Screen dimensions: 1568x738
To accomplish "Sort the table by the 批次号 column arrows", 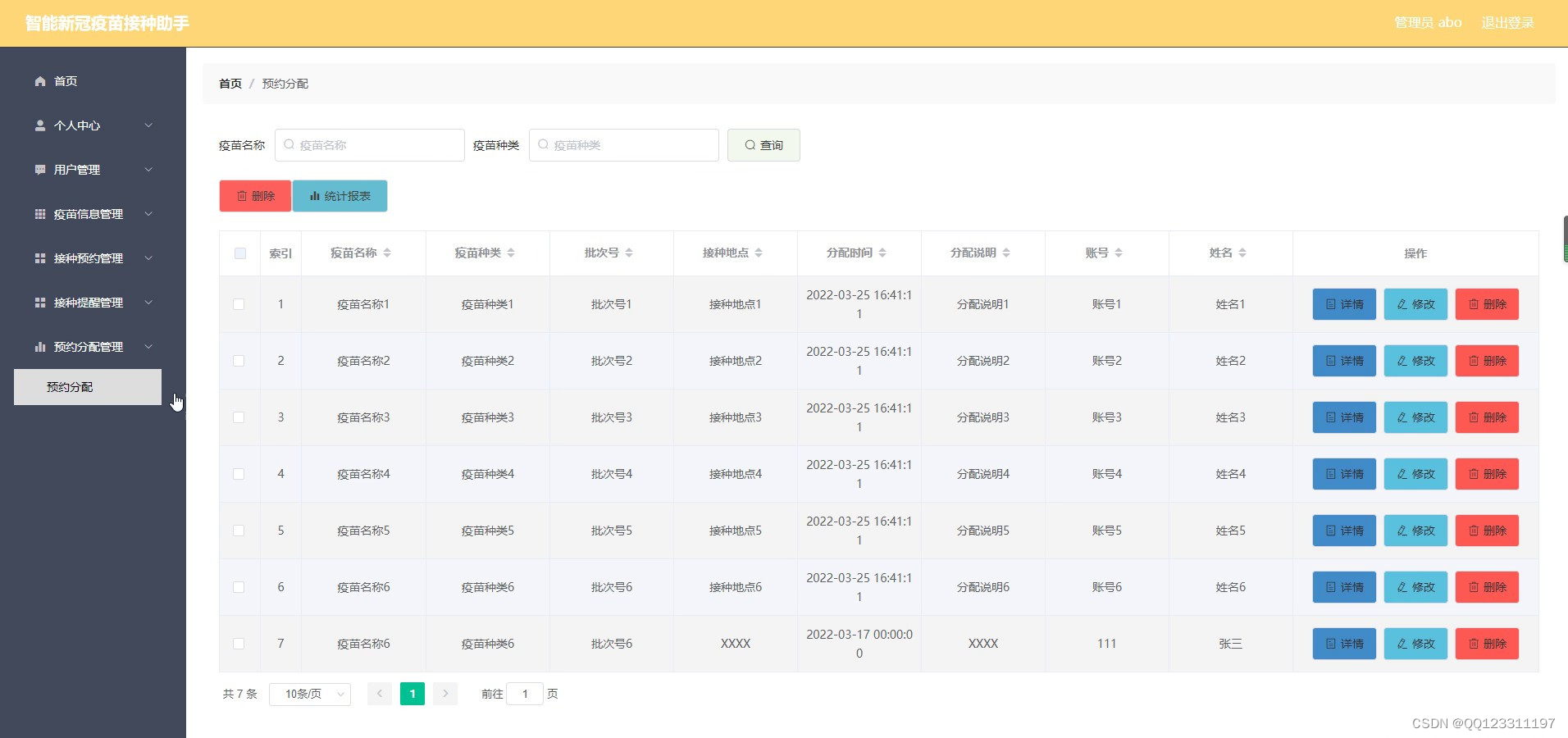I will point(629,253).
